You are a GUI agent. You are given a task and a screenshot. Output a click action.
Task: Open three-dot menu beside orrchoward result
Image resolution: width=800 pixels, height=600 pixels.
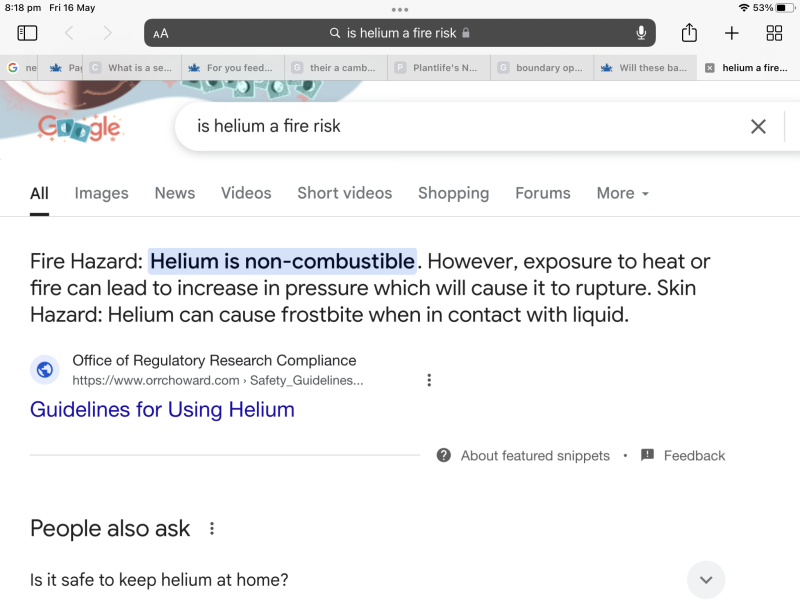pyautogui.click(x=429, y=380)
